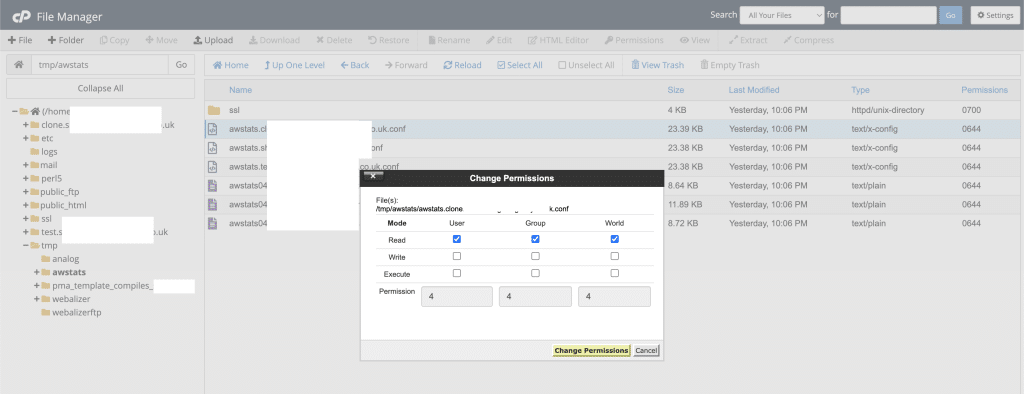This screenshot has width=1024, height=394.
Task: Enable World Execute permission checkbox
Action: (615, 273)
